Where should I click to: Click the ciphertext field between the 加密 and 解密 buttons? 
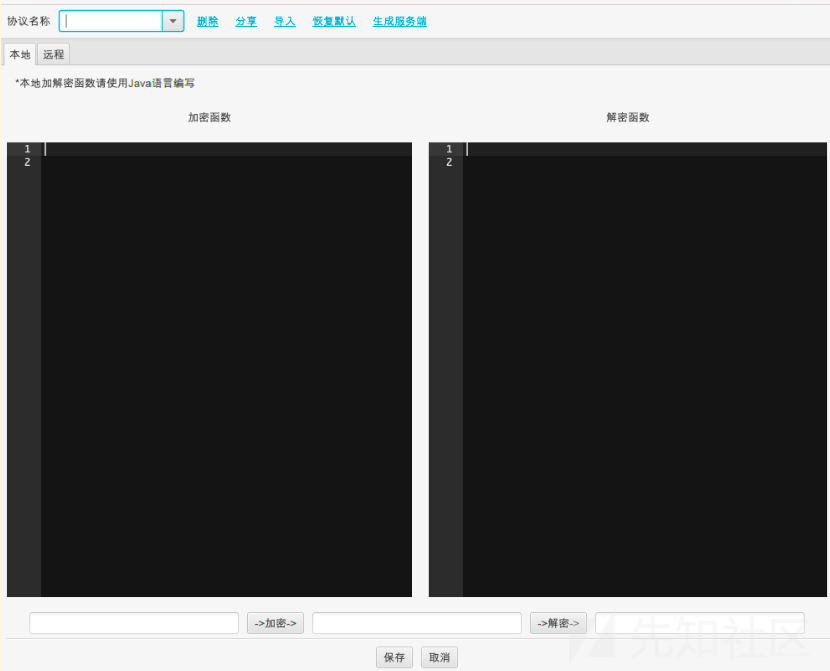pyautogui.click(x=417, y=623)
